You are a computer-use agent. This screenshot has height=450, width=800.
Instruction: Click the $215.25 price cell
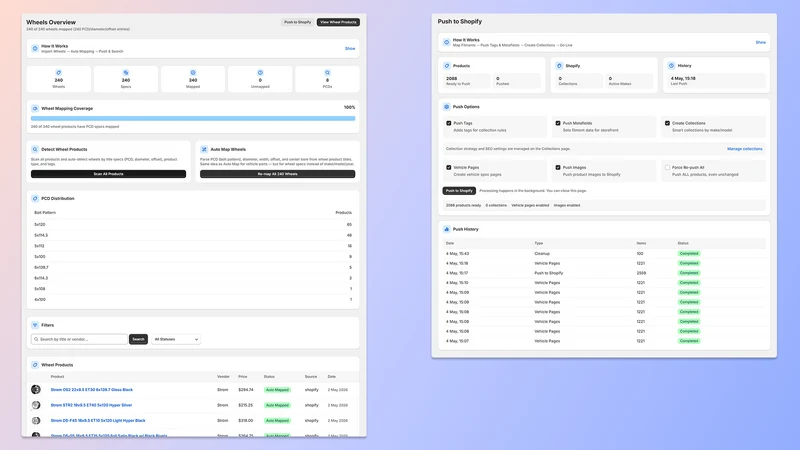coord(245,405)
